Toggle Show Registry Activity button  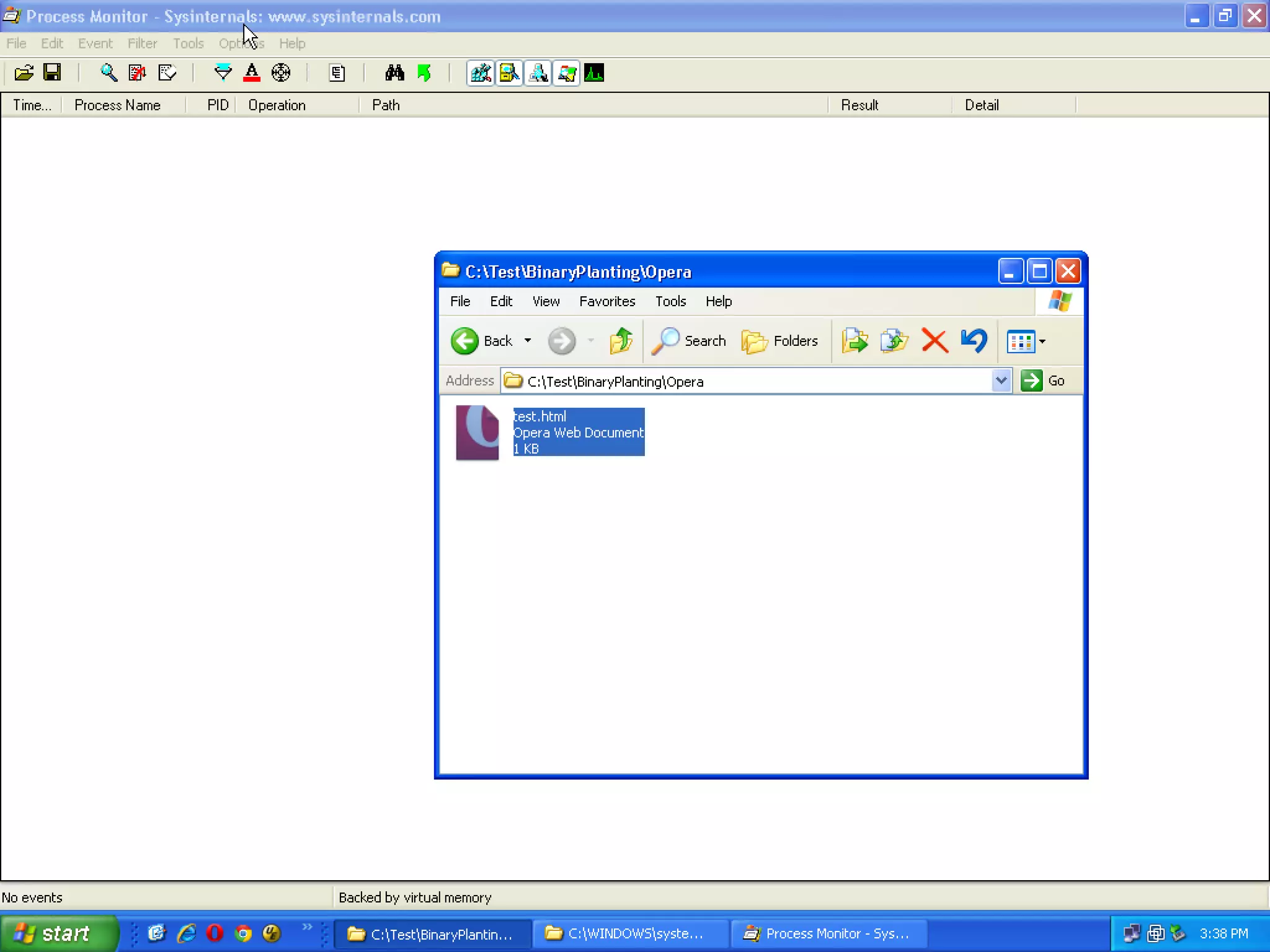click(x=481, y=73)
